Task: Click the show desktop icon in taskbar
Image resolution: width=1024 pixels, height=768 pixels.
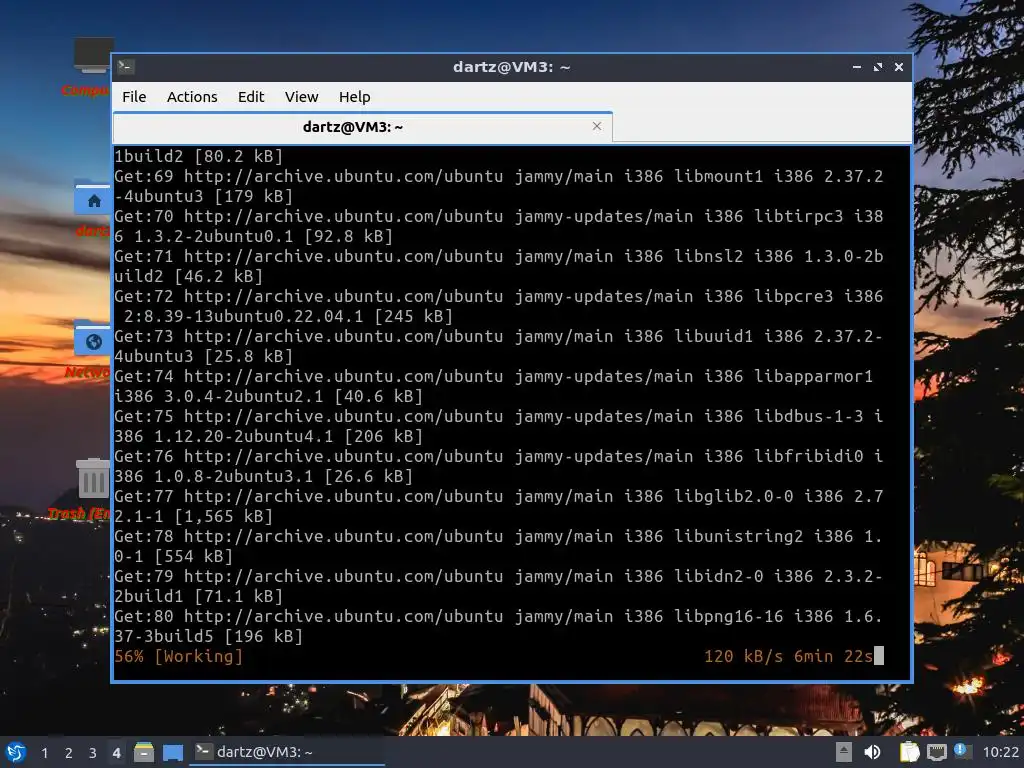Action: tap(173, 752)
